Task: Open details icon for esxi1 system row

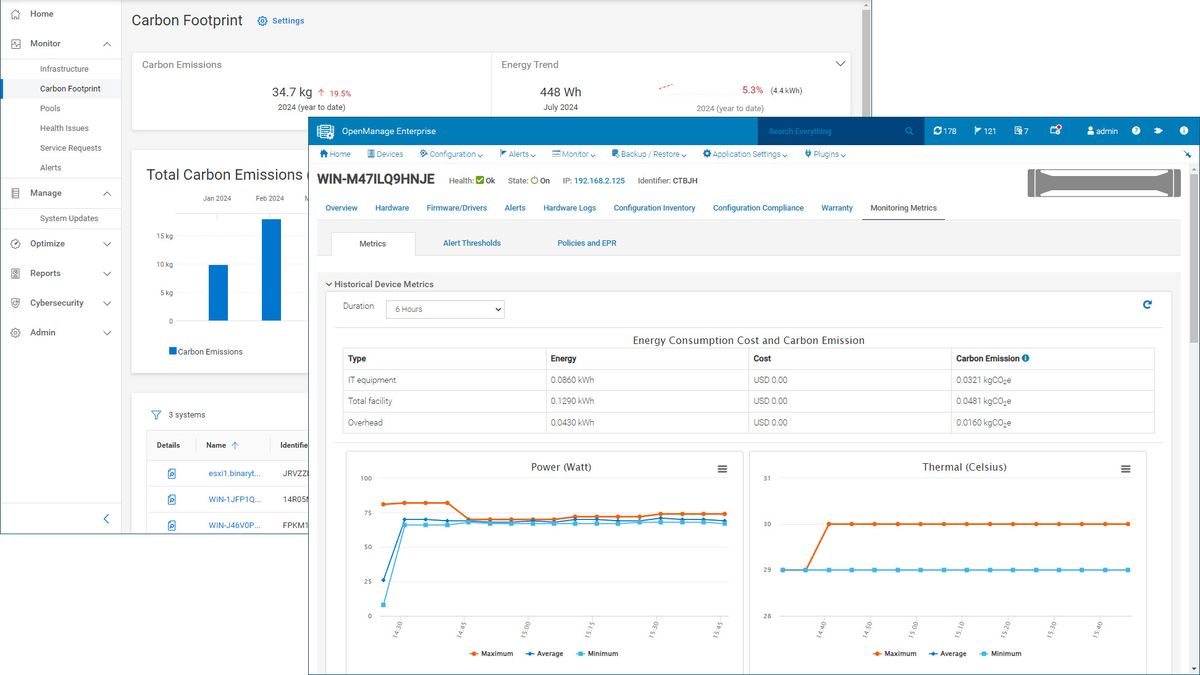Action: pos(171,473)
